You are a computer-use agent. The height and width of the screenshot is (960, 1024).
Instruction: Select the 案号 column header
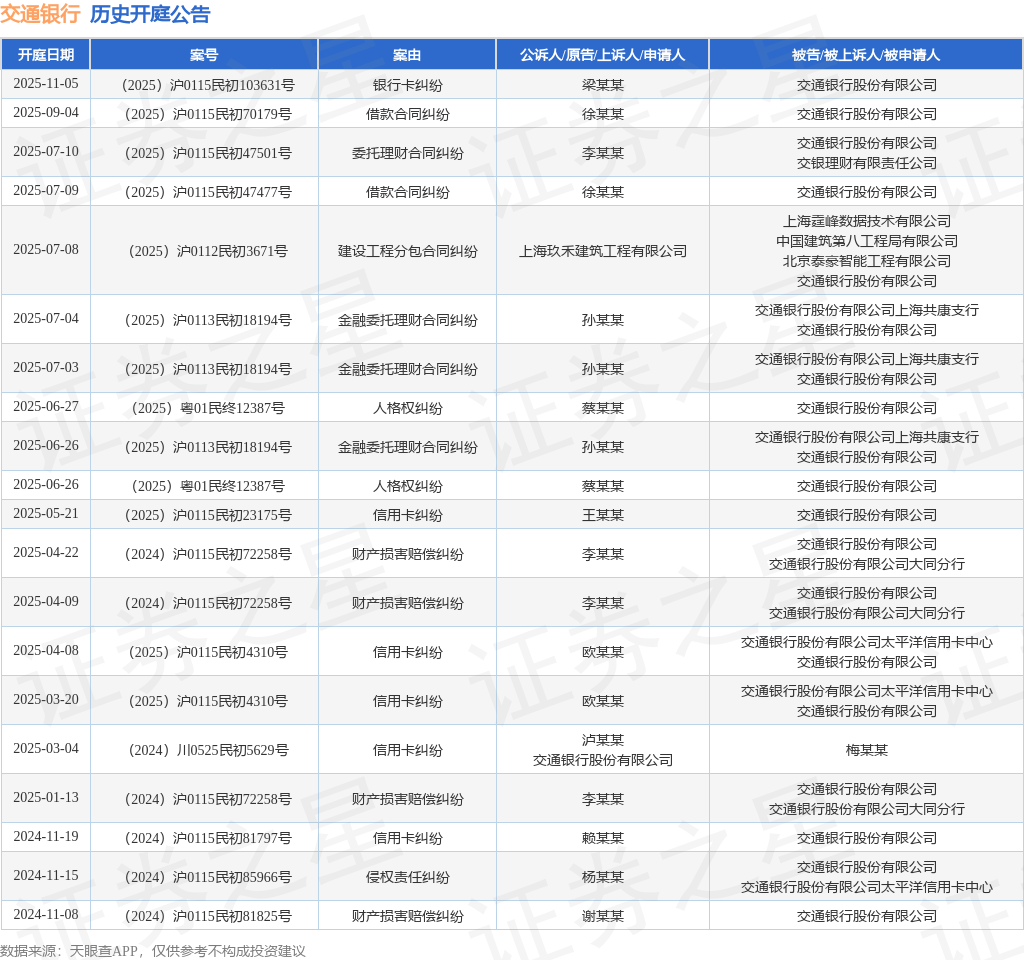204,55
